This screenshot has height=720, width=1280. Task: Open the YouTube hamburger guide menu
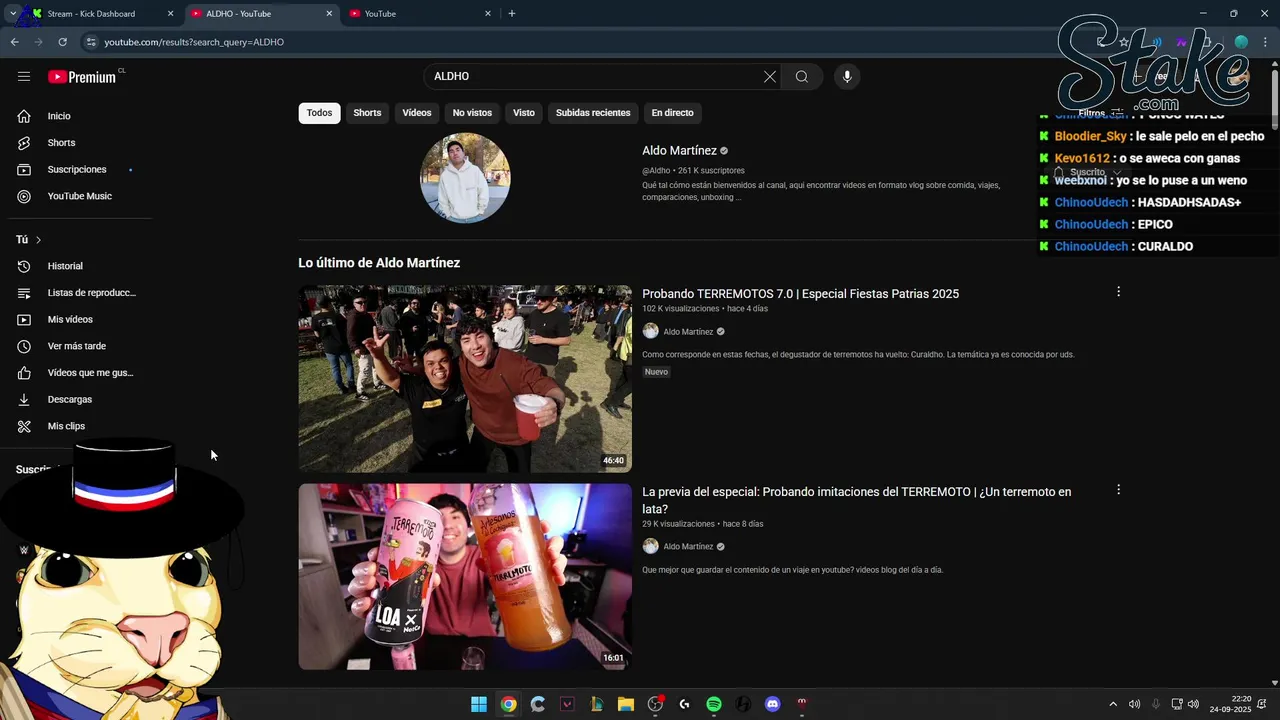tap(24, 76)
